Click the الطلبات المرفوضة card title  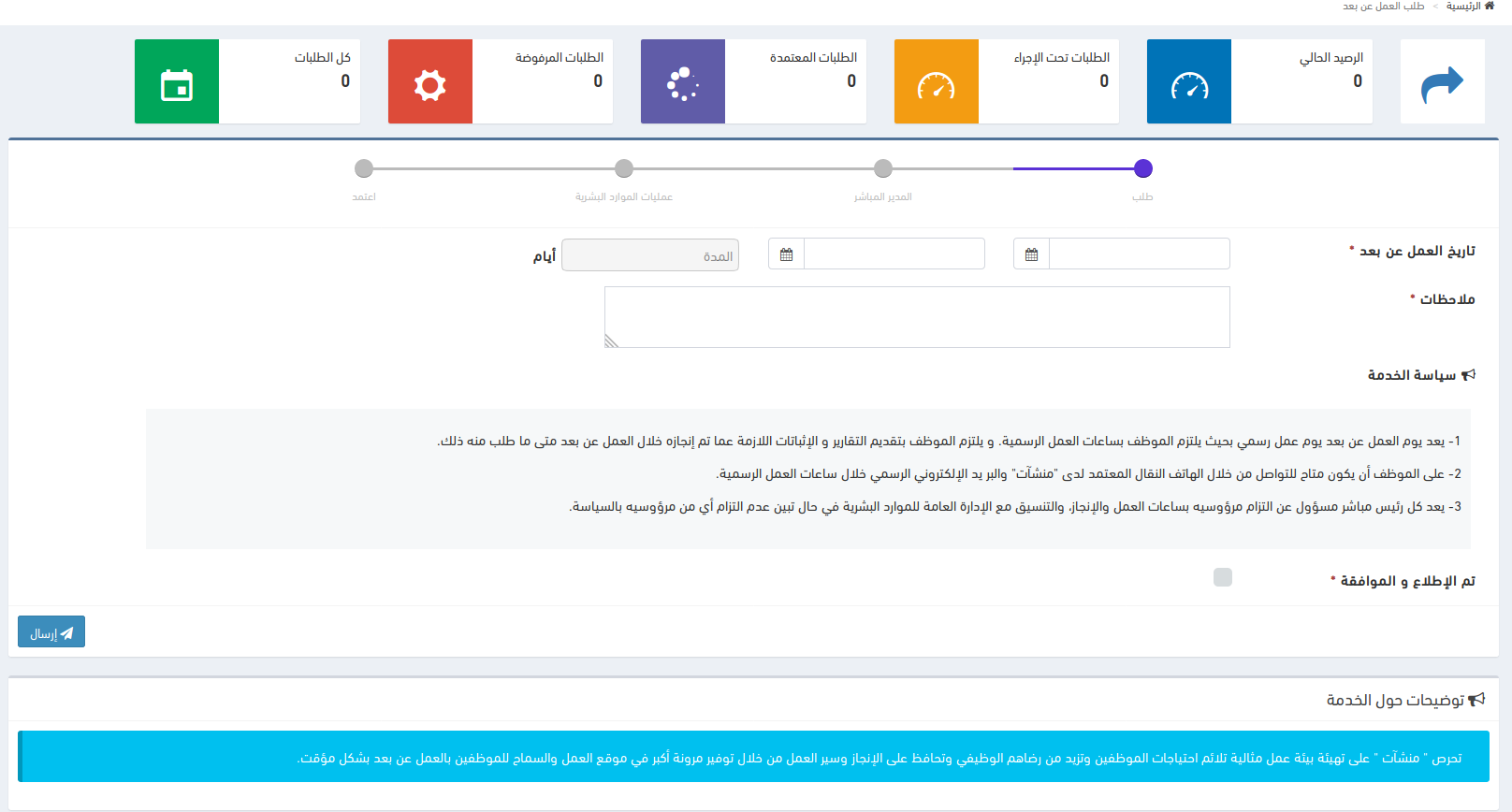(559, 58)
